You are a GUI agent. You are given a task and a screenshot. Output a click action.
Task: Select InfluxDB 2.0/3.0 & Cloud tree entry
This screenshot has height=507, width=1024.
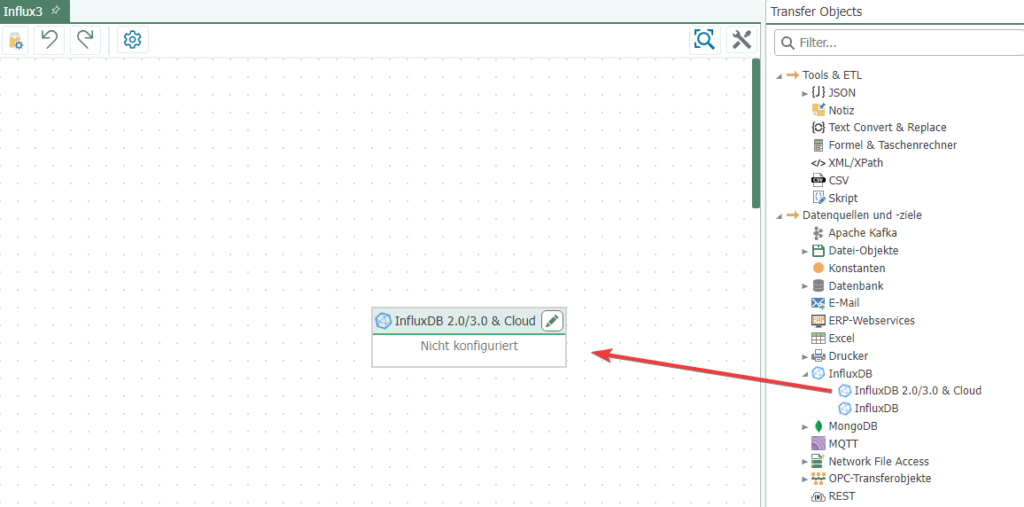[917, 391]
